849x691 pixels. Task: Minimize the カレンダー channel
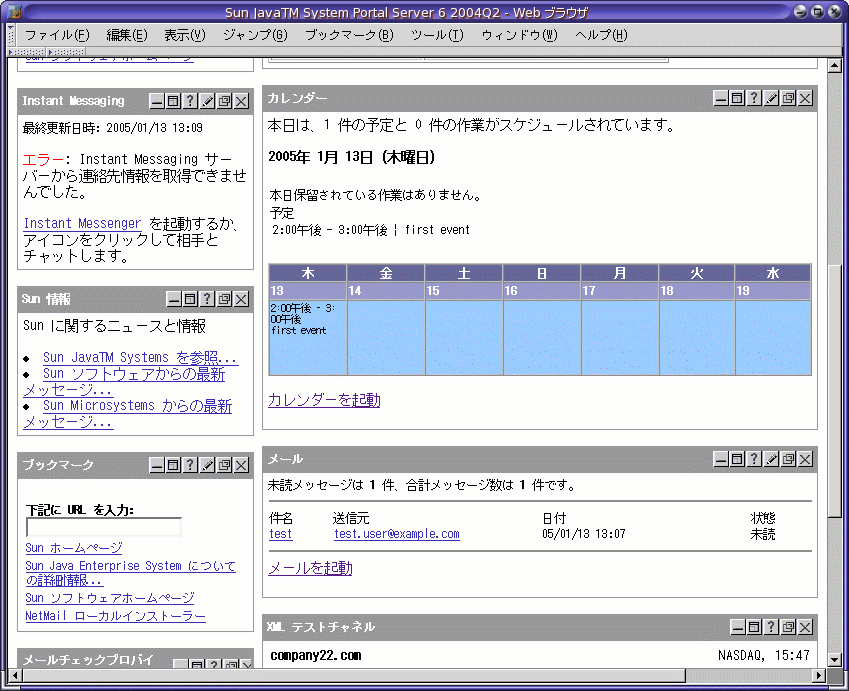pyautogui.click(x=720, y=98)
